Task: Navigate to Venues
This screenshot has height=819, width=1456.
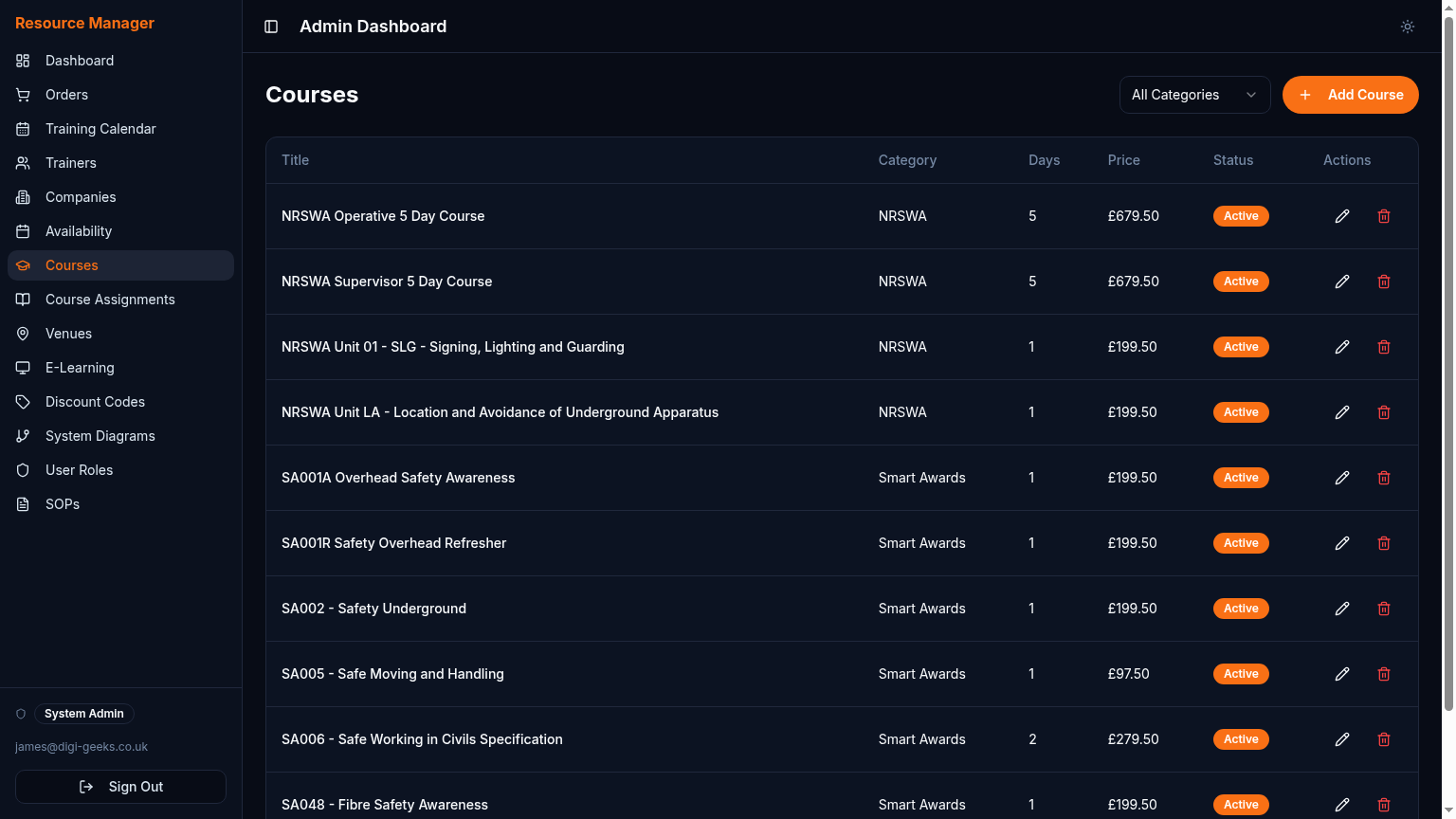Action: point(120,334)
